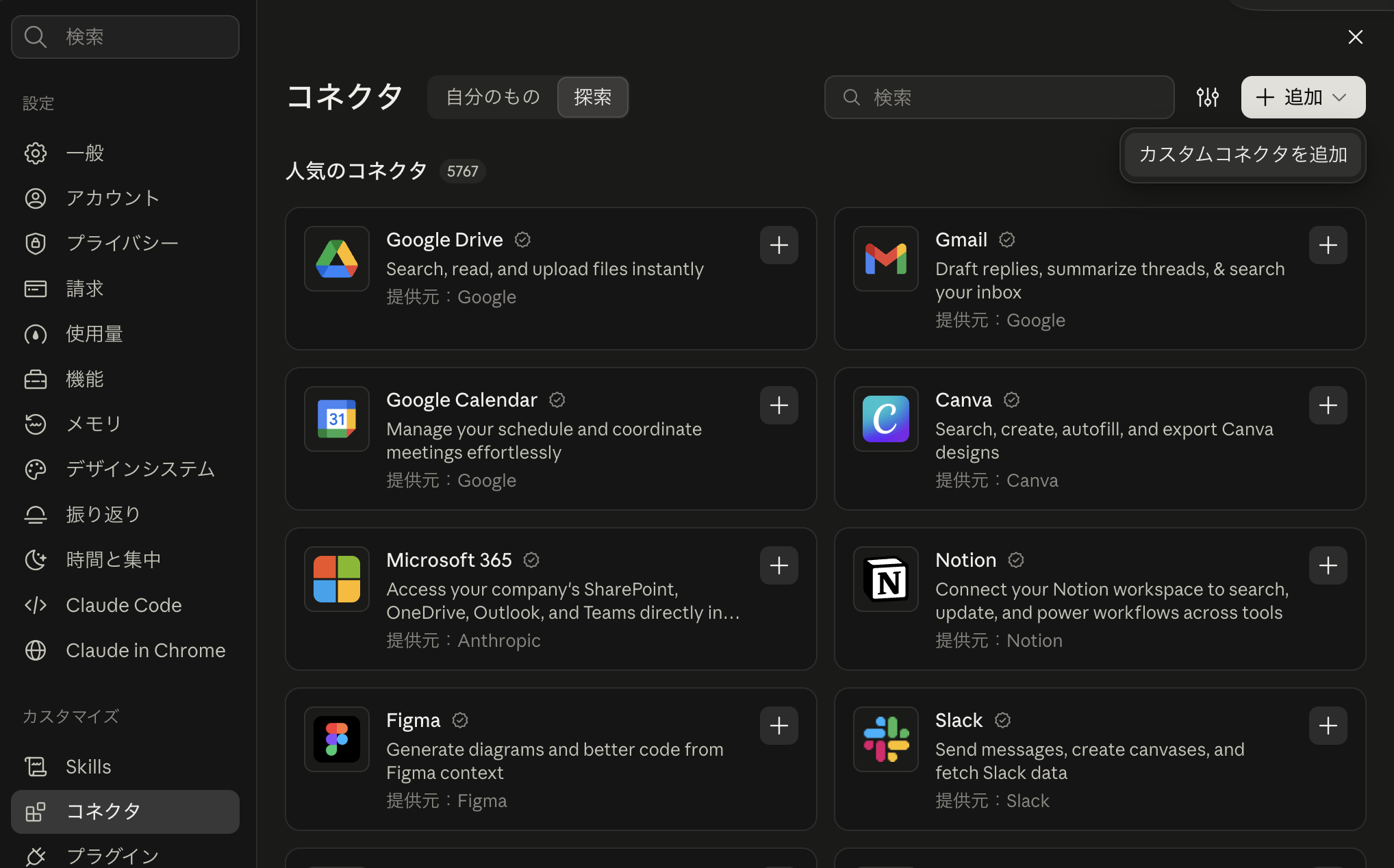The image size is (1394, 868).
Task: Select the Canva logo icon
Action: [x=885, y=419]
